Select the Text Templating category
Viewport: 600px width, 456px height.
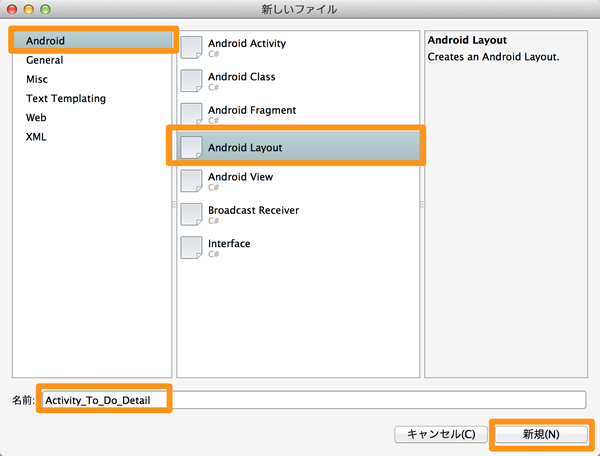[x=66, y=99]
